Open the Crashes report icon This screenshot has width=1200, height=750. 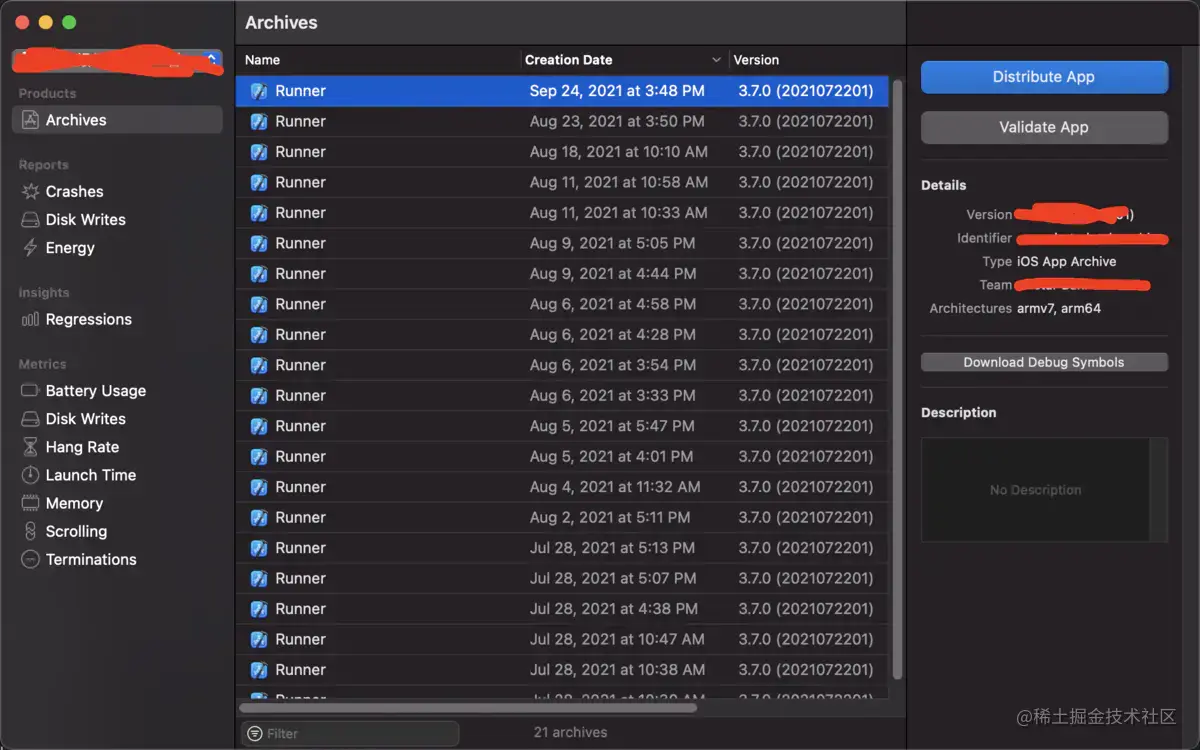pos(30,191)
